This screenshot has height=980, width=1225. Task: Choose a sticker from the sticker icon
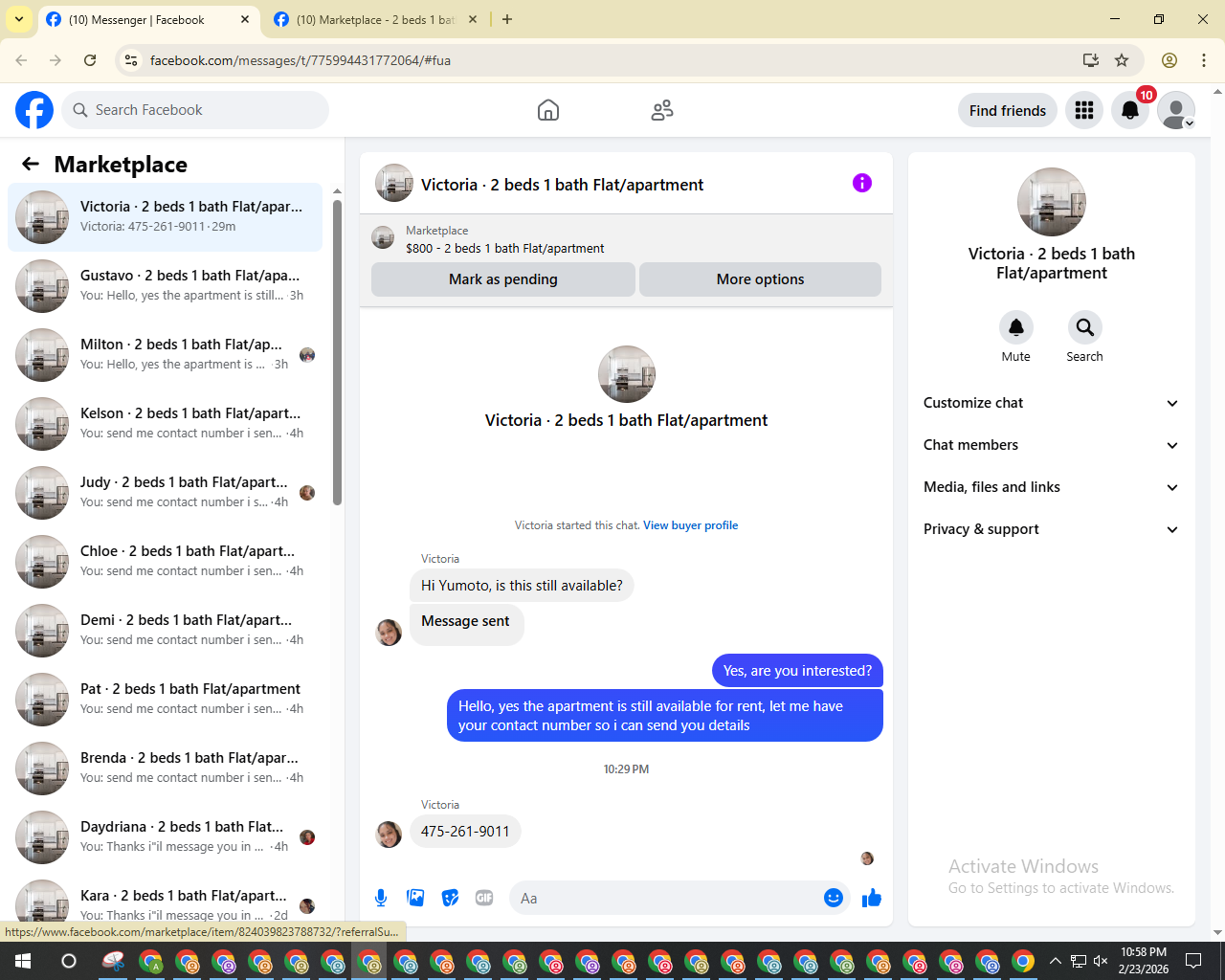tap(450, 898)
